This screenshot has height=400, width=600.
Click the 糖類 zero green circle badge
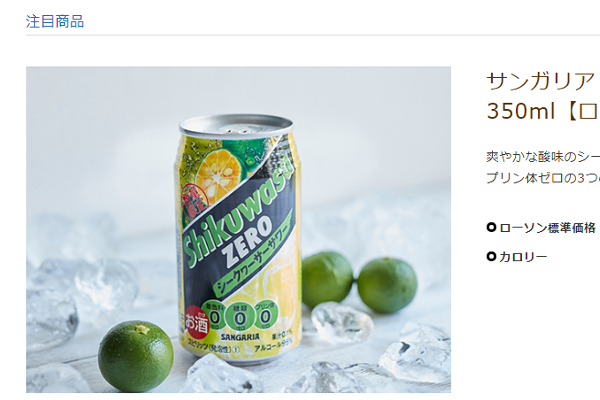tap(240, 317)
